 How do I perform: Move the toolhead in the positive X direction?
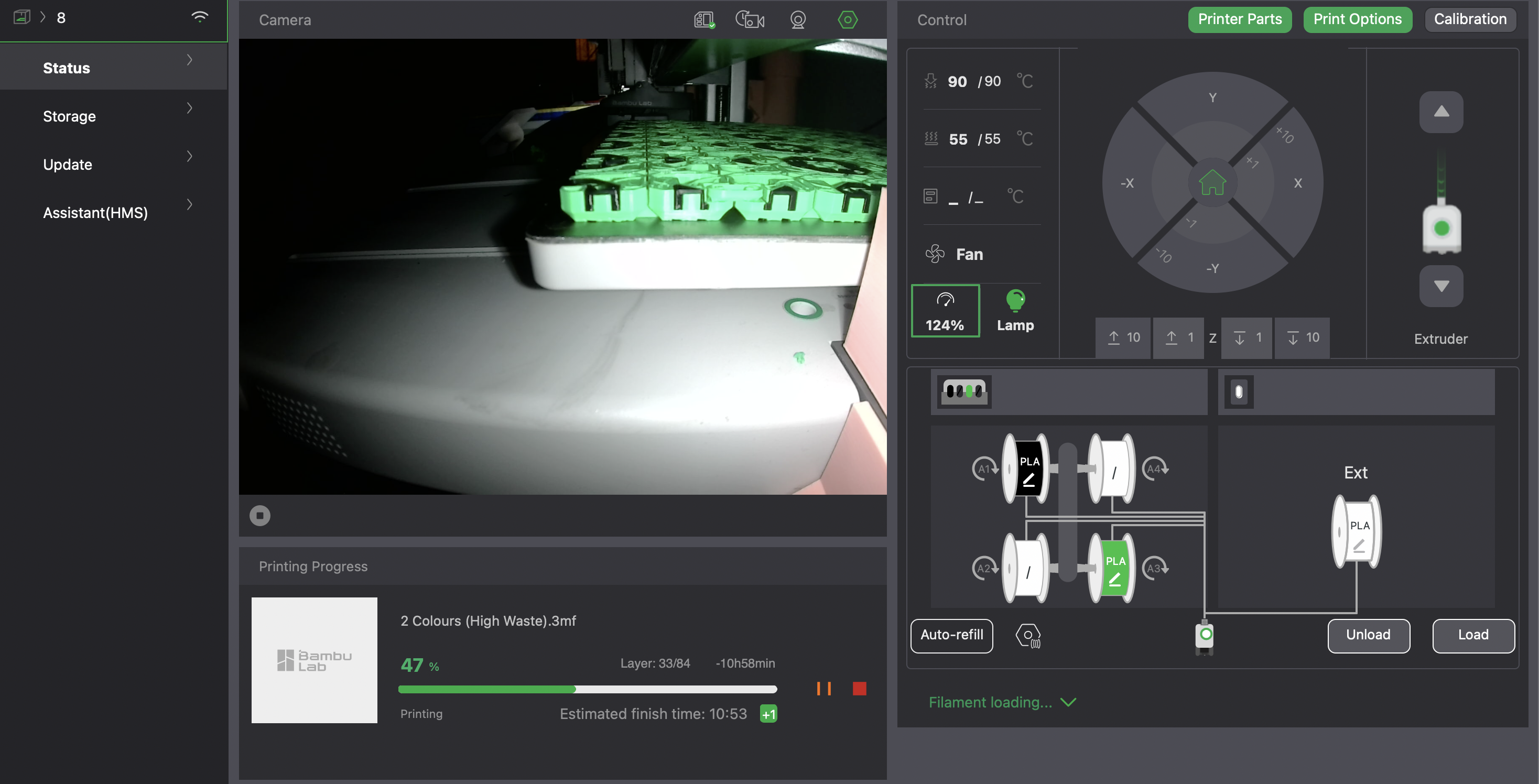1298,183
